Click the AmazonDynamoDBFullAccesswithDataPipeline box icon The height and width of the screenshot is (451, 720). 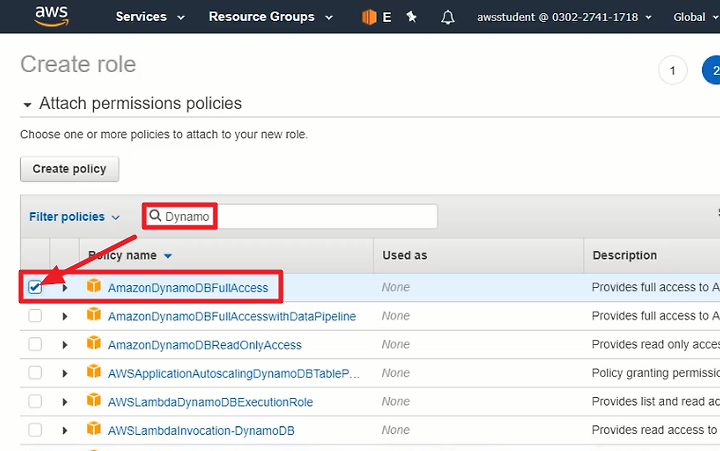point(94,315)
